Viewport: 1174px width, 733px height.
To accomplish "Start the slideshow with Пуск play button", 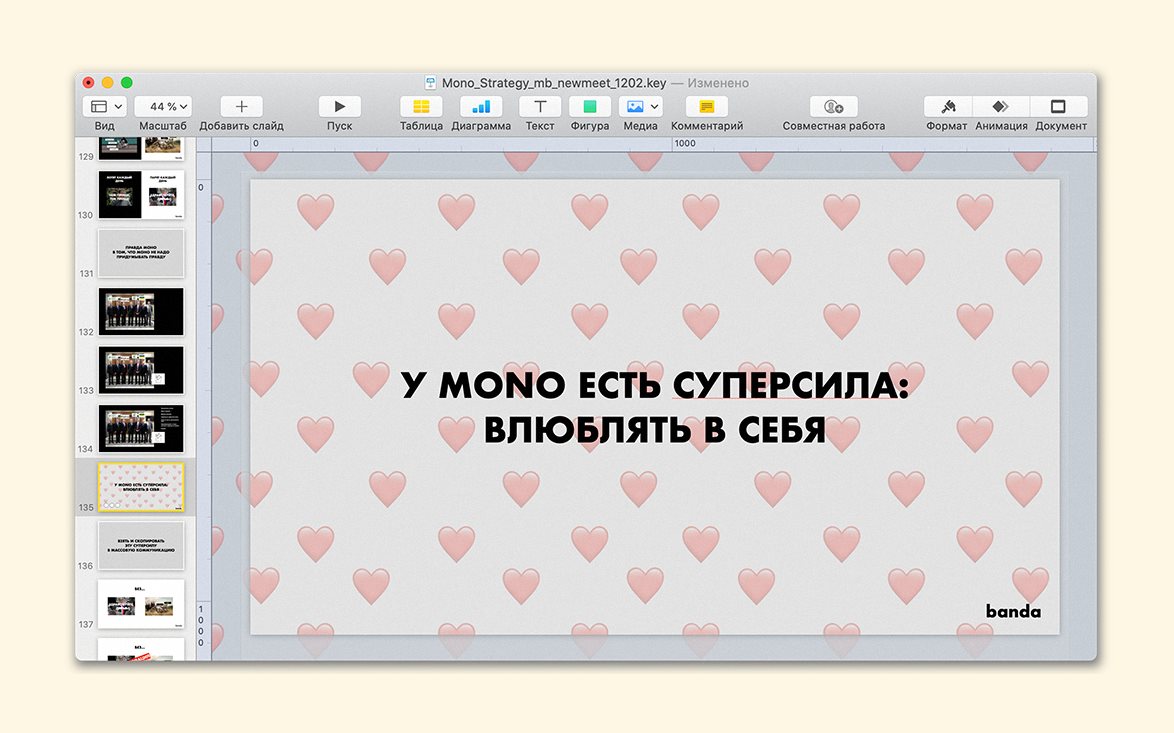I will (339, 106).
